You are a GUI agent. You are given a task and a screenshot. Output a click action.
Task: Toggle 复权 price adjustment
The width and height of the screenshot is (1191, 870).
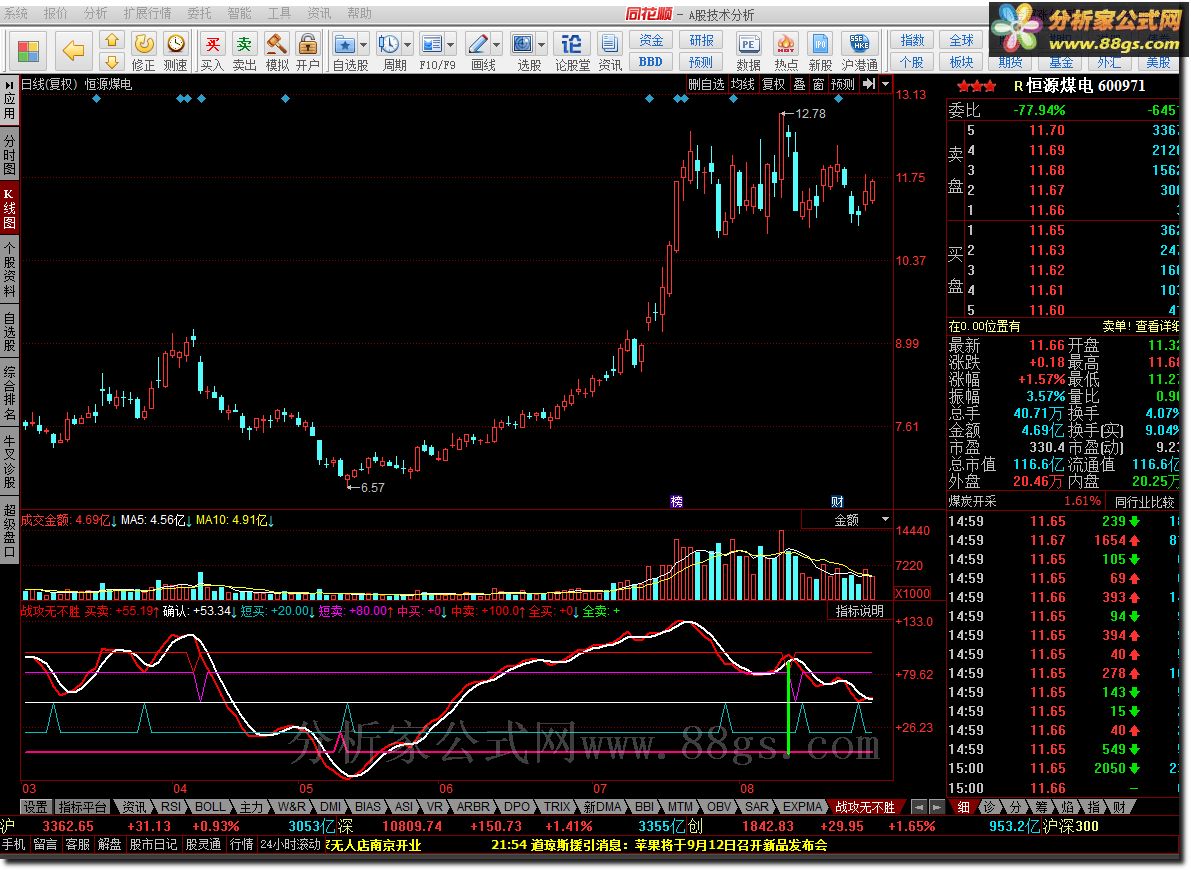pos(774,84)
